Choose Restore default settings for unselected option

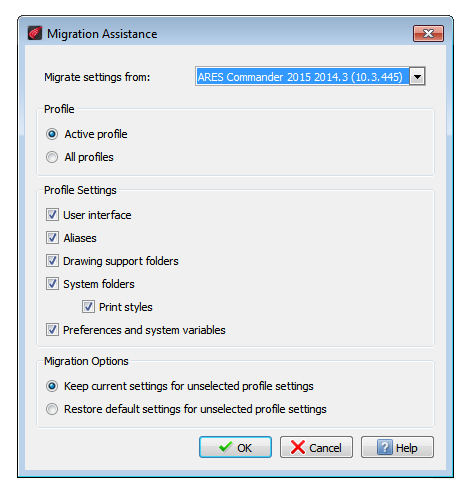click(x=52, y=409)
